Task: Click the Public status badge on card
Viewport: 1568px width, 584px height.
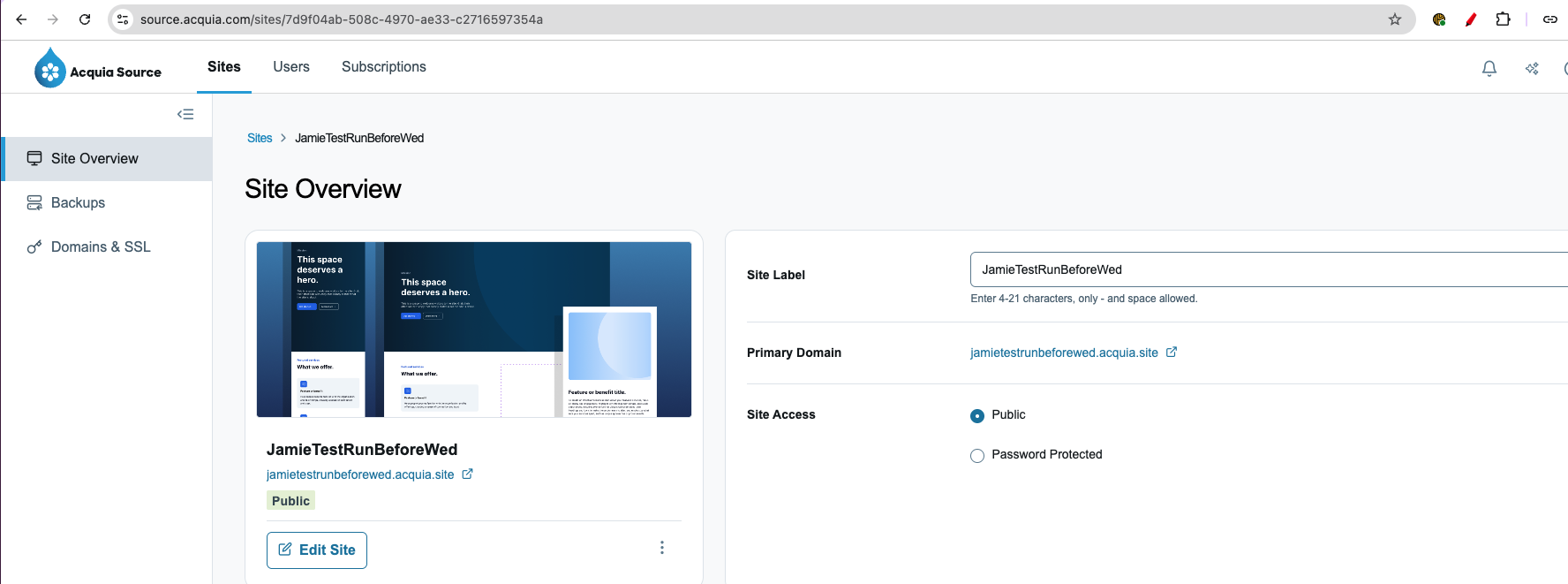Action: tap(290, 501)
